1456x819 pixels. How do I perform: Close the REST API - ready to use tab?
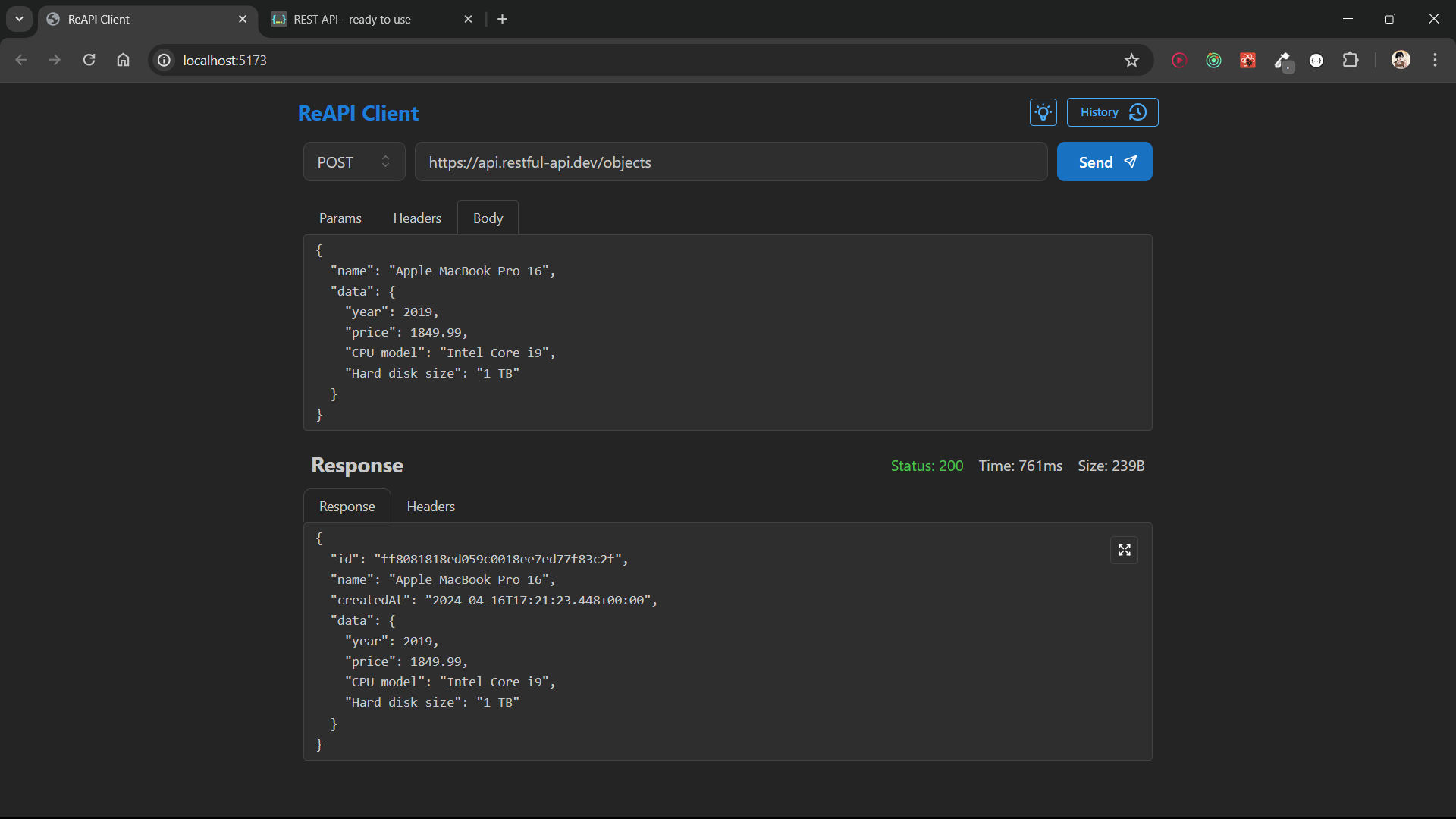468,19
